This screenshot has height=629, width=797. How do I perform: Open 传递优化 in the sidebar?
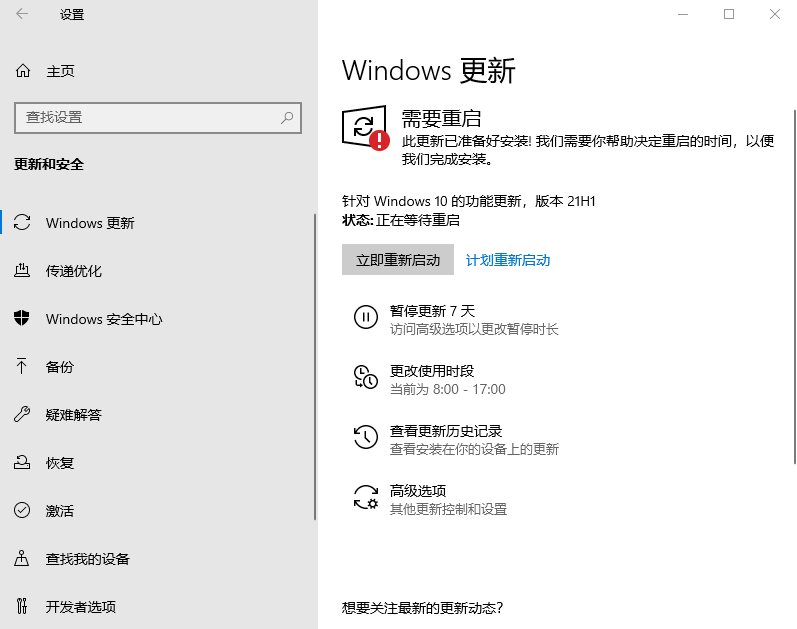[74, 271]
